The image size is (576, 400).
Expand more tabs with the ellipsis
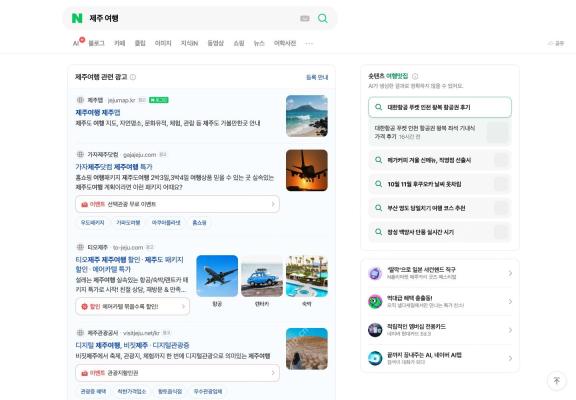click(309, 43)
